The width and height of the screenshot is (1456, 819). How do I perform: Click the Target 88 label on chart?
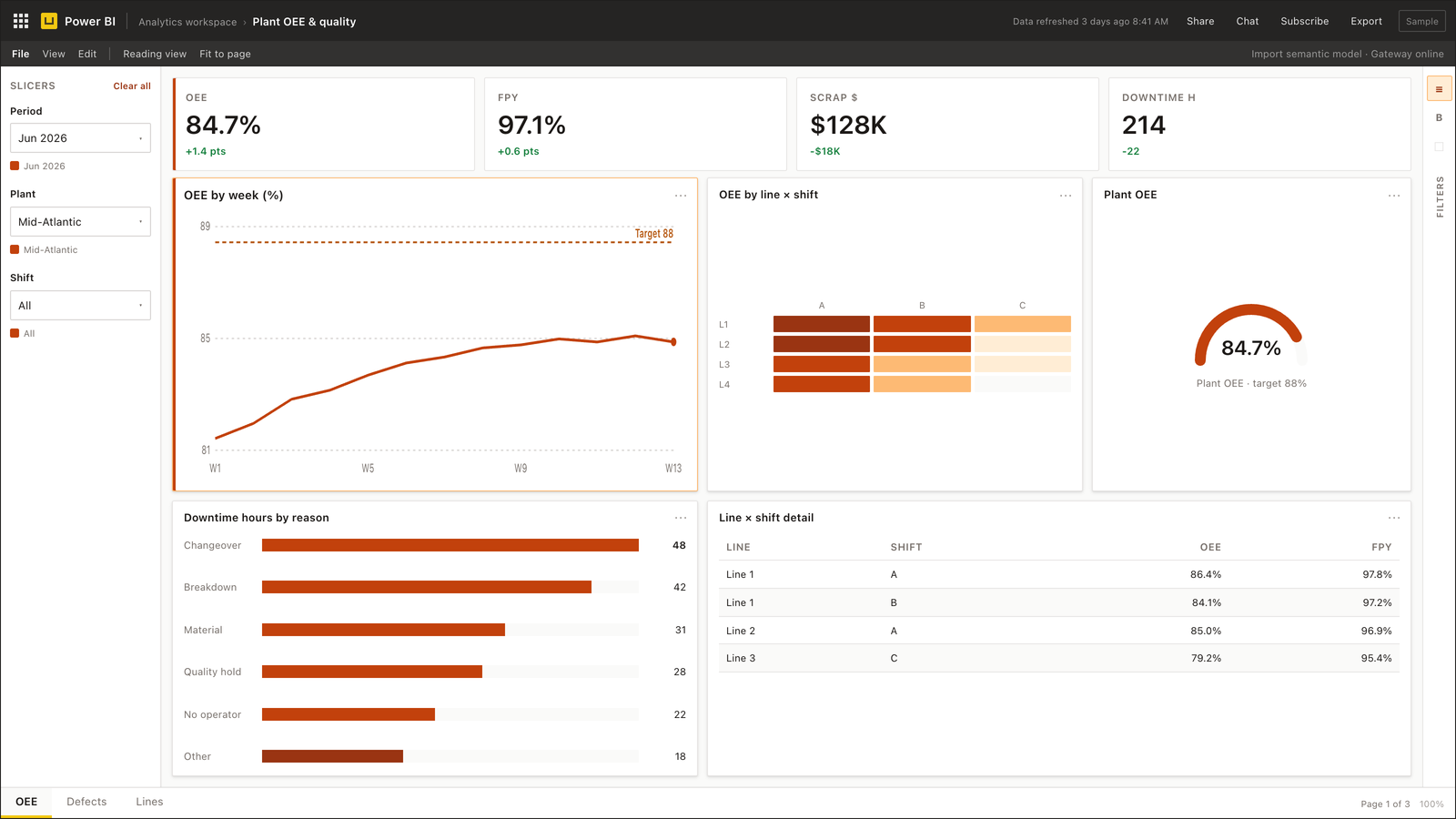[654, 234]
